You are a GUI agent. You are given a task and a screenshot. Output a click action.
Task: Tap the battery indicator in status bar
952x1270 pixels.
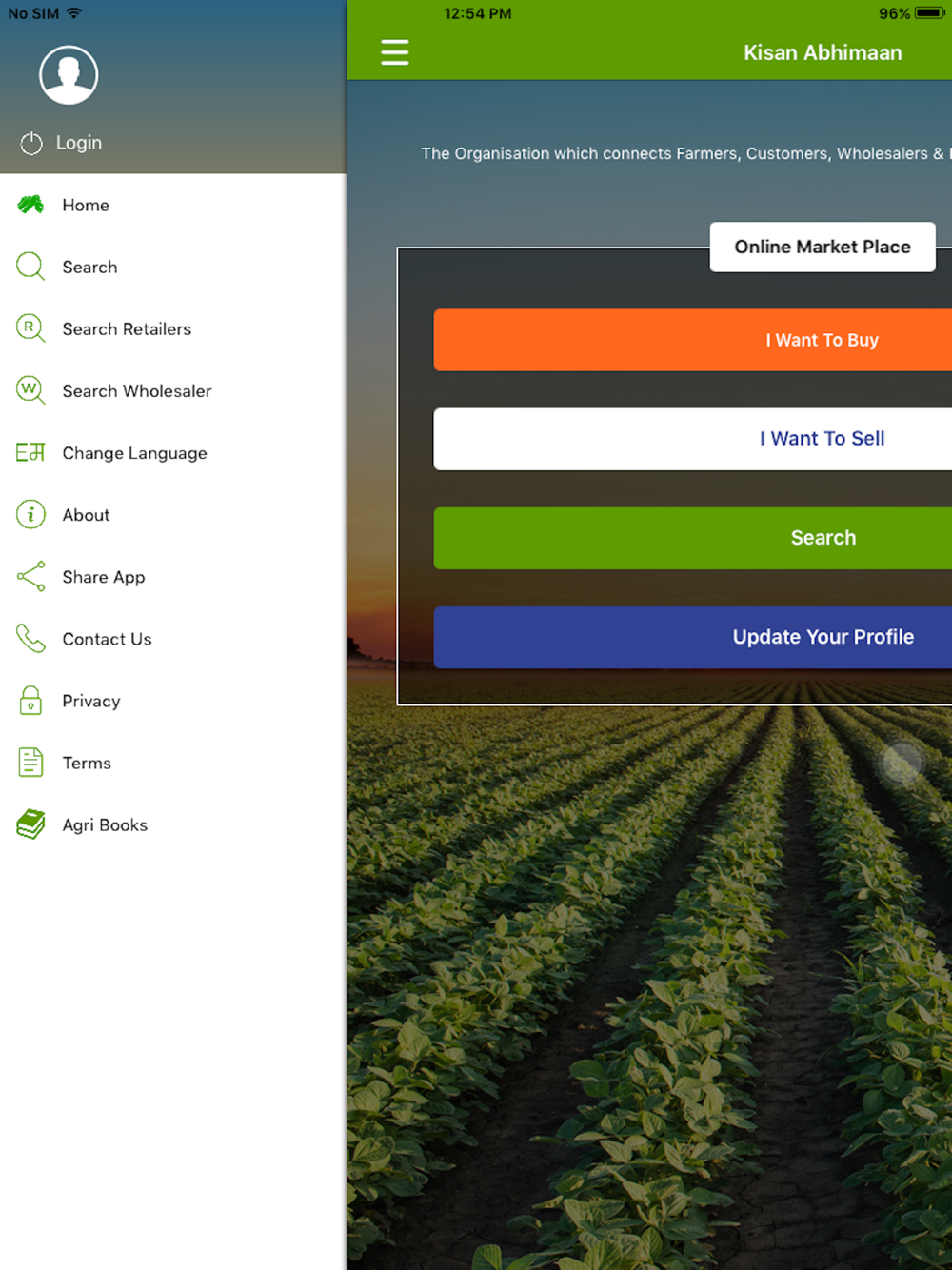pos(929,13)
